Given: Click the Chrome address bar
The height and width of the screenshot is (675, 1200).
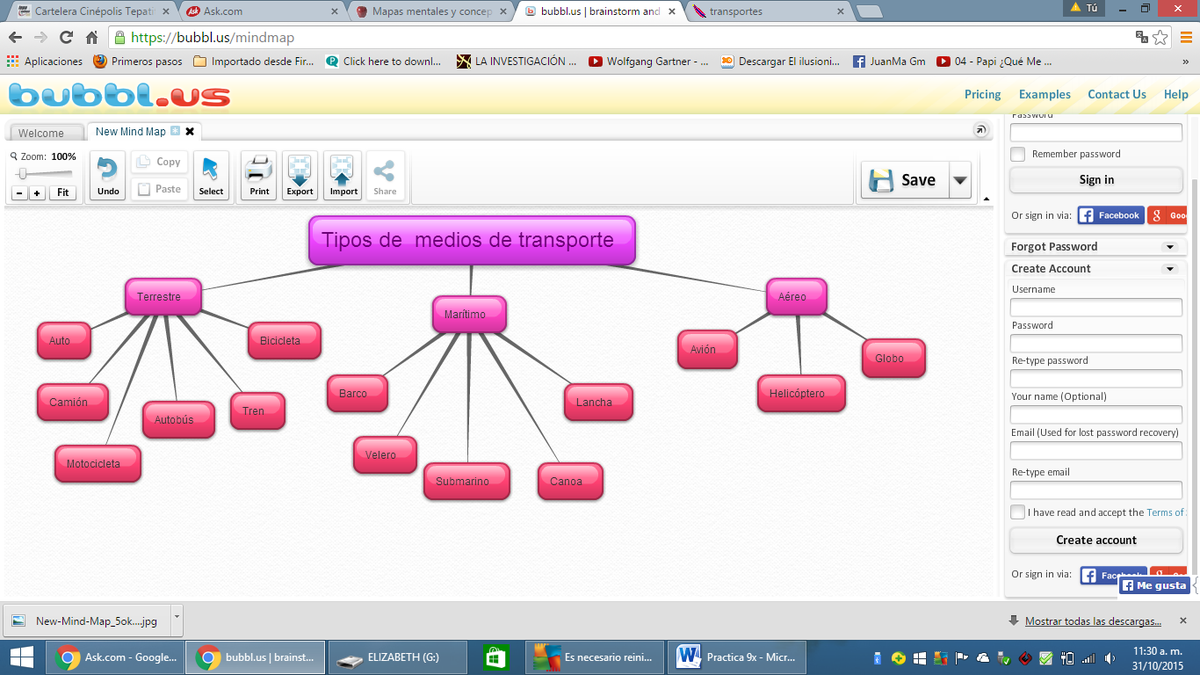Looking at the screenshot, I should (620, 37).
